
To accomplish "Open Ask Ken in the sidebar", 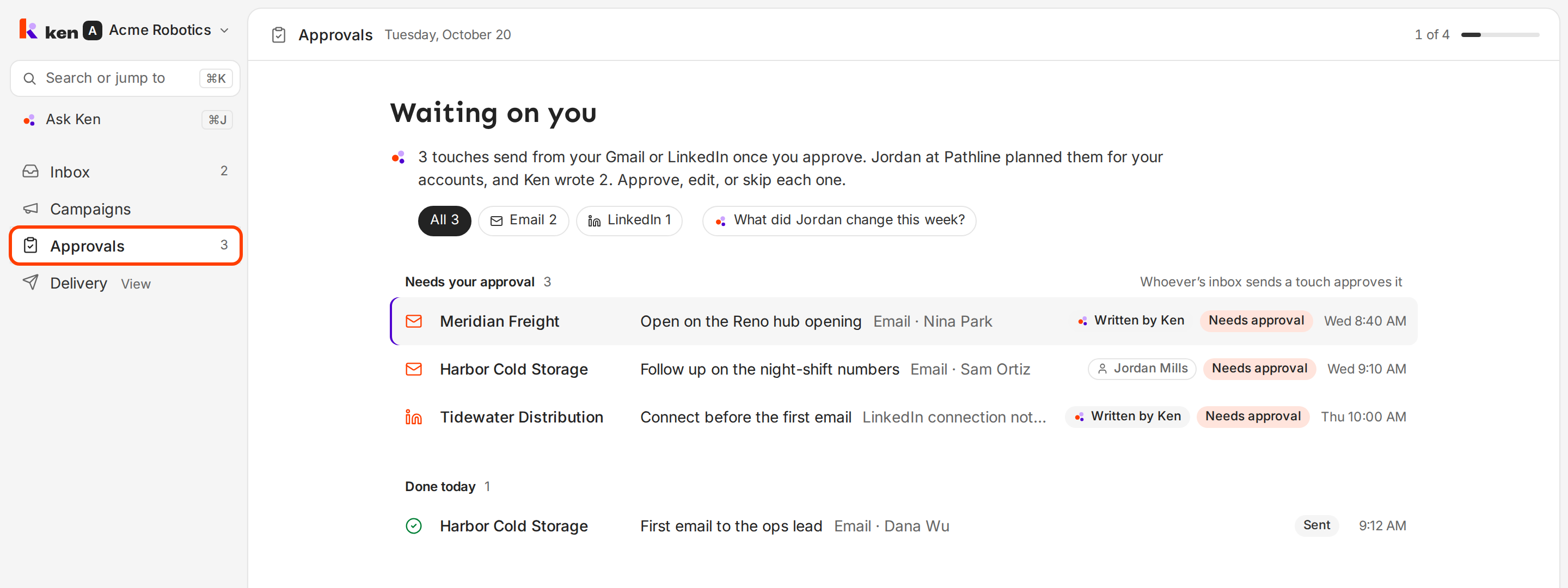I will (x=125, y=119).
